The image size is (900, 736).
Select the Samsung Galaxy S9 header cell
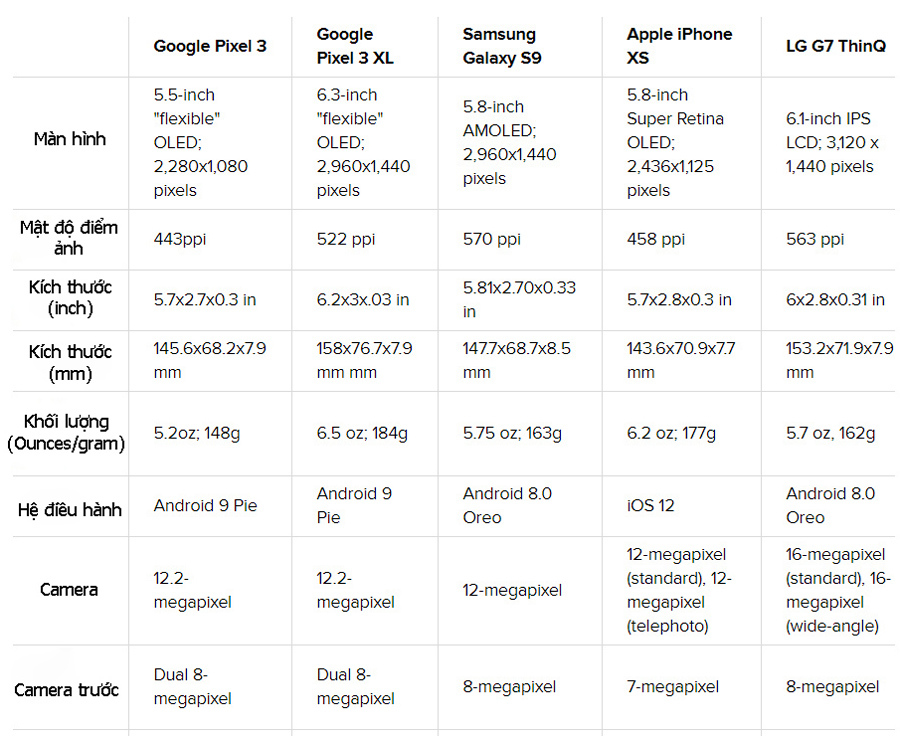click(502, 46)
